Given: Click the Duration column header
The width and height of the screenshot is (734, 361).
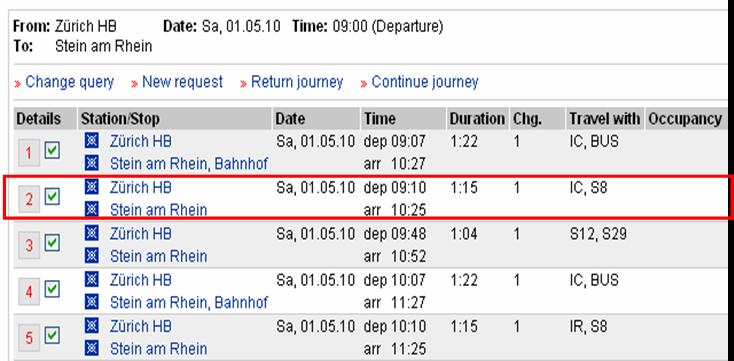Looking at the screenshot, I should [477, 119].
